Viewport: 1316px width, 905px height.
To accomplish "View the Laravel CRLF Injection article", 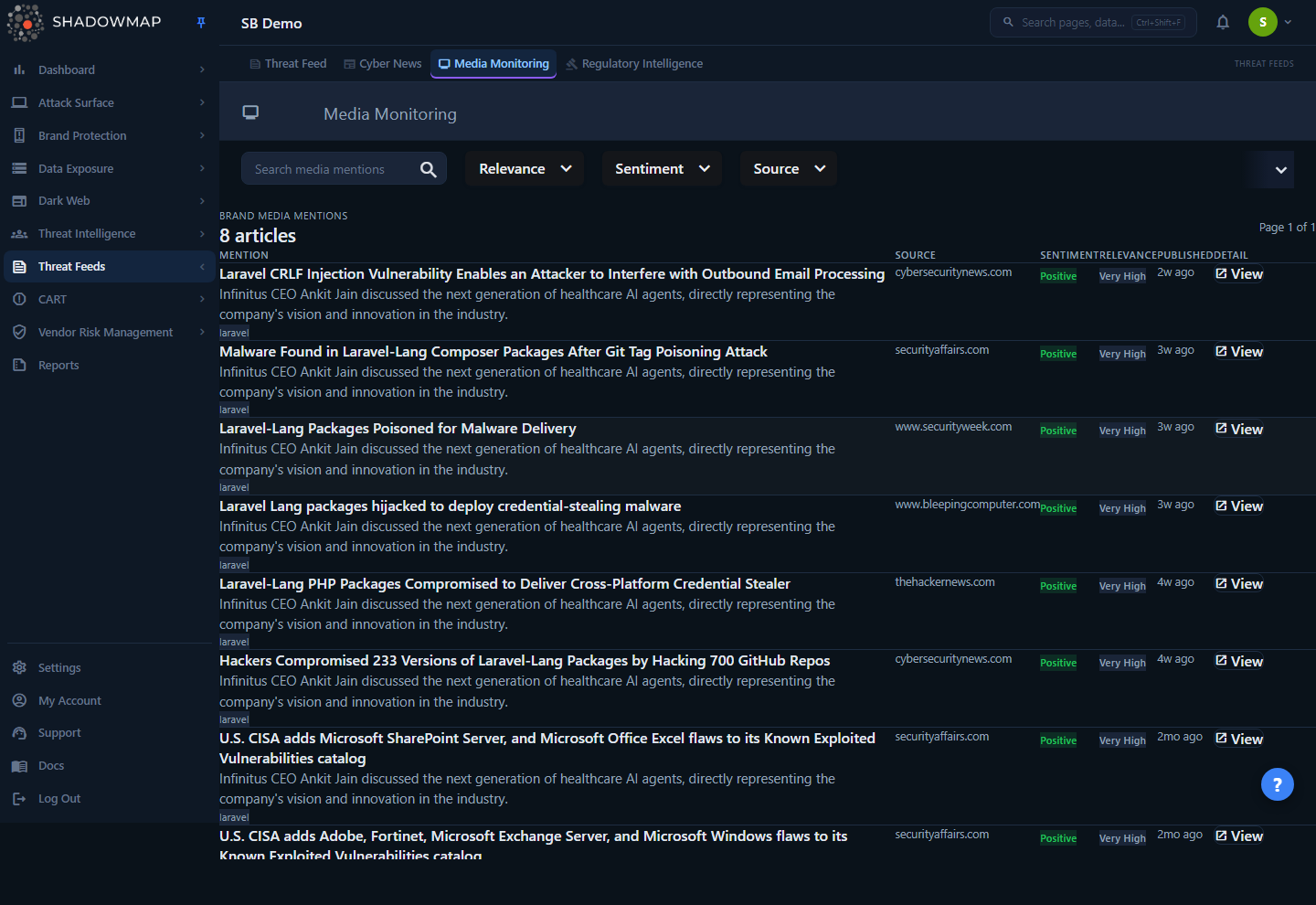I will [1239, 274].
